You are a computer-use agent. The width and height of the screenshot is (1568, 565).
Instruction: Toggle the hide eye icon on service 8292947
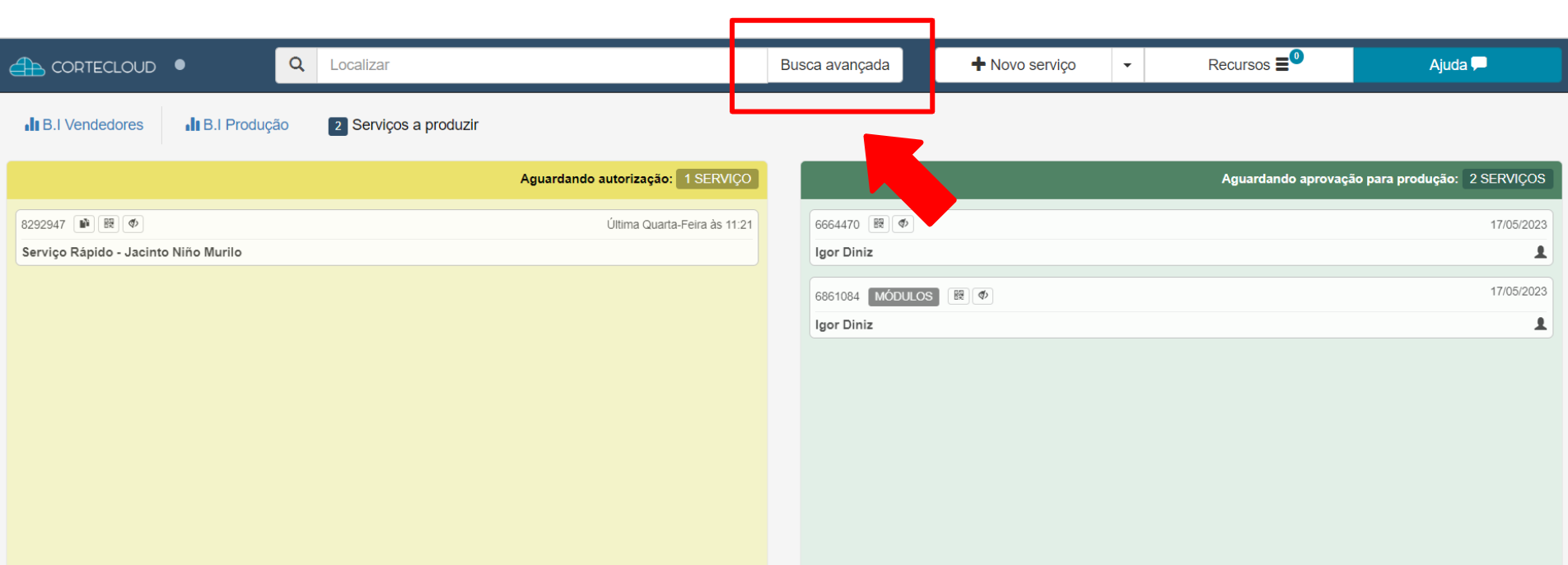[x=133, y=223]
